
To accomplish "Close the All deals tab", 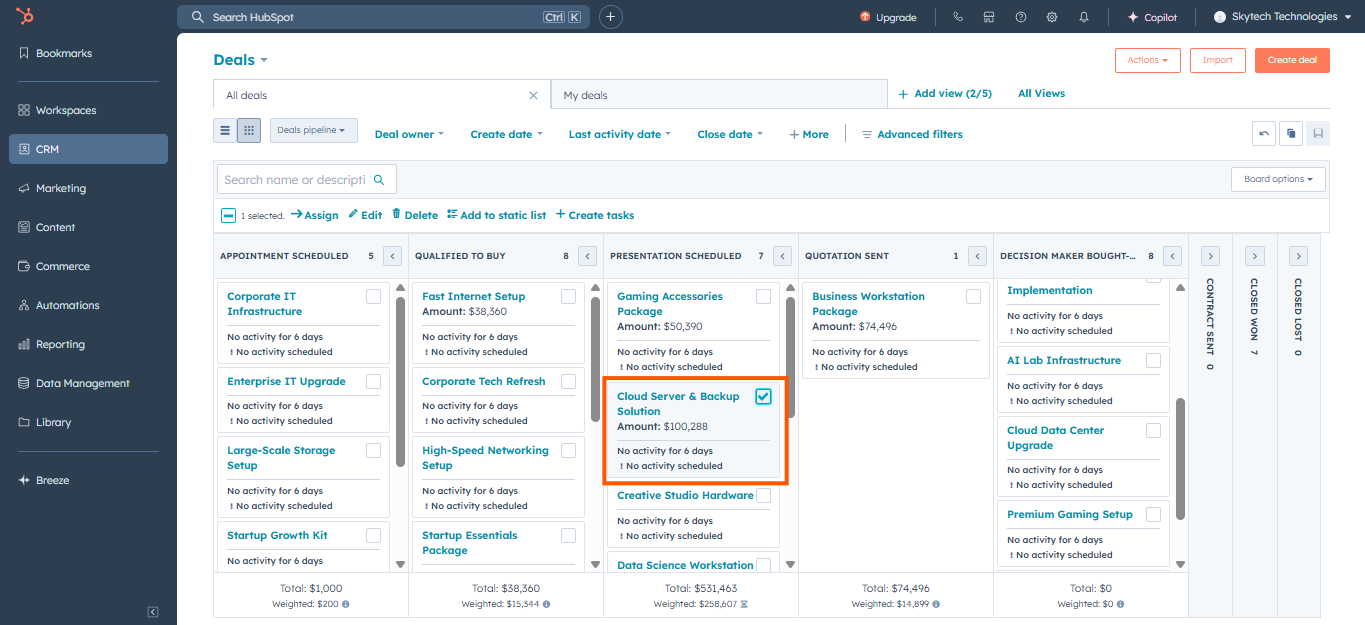I will coord(533,95).
